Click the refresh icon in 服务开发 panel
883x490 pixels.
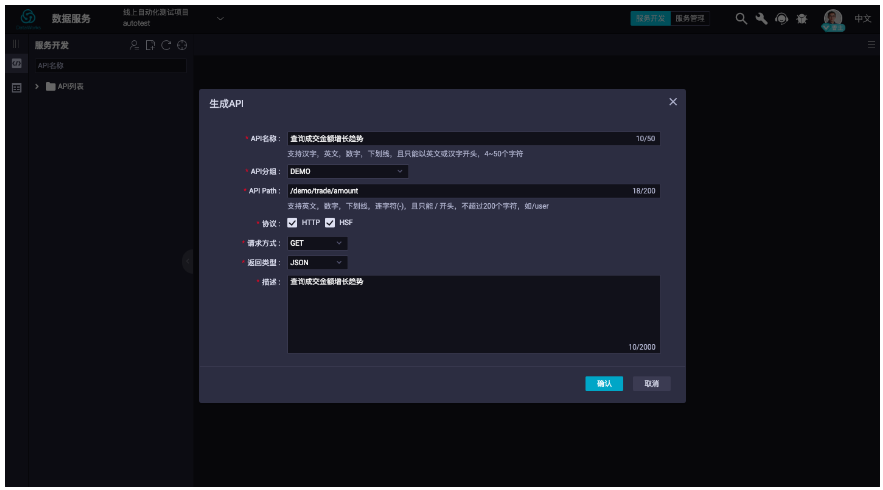(x=166, y=45)
